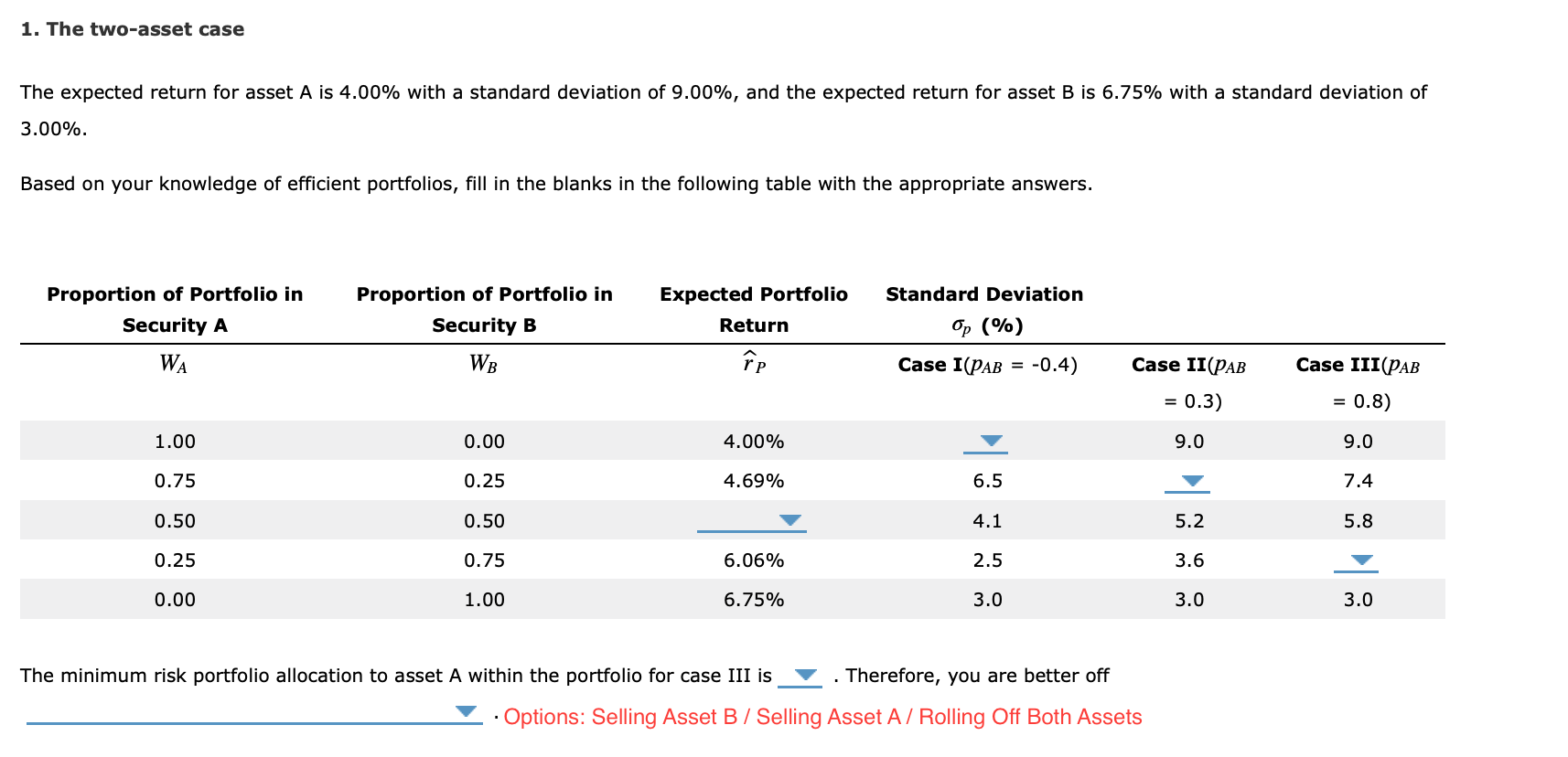The width and height of the screenshot is (1568, 757).
Task: Click the WB column header symbol
Action: point(483,364)
